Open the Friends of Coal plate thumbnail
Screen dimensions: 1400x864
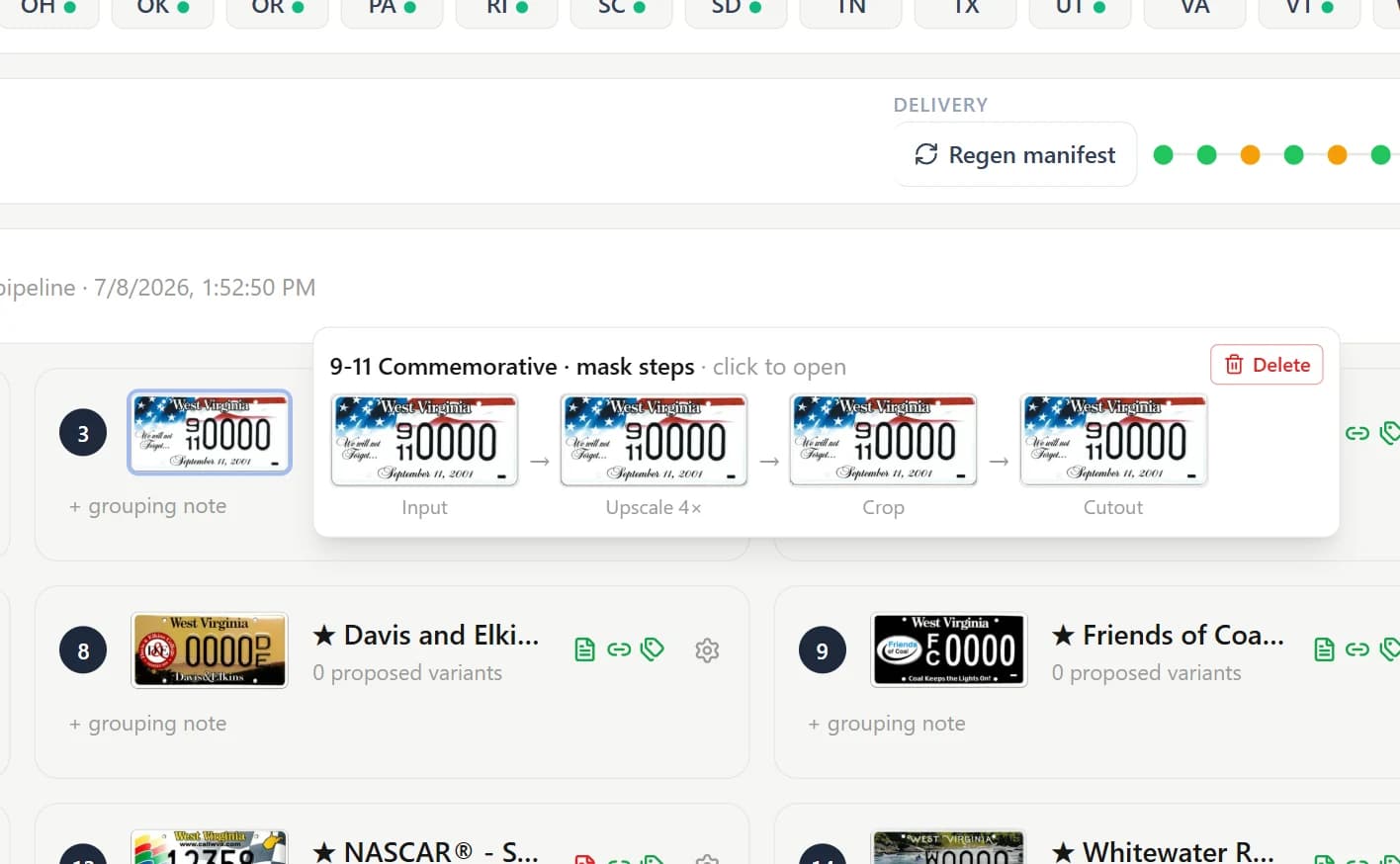(x=949, y=649)
